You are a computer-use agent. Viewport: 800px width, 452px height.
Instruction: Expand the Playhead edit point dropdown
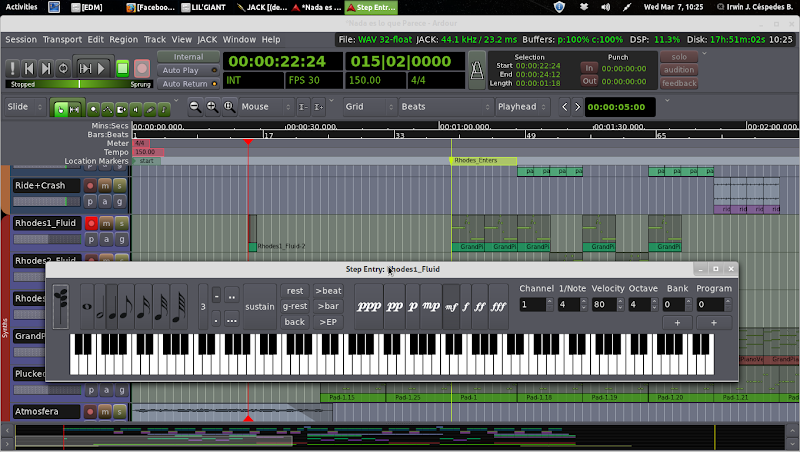pos(522,106)
